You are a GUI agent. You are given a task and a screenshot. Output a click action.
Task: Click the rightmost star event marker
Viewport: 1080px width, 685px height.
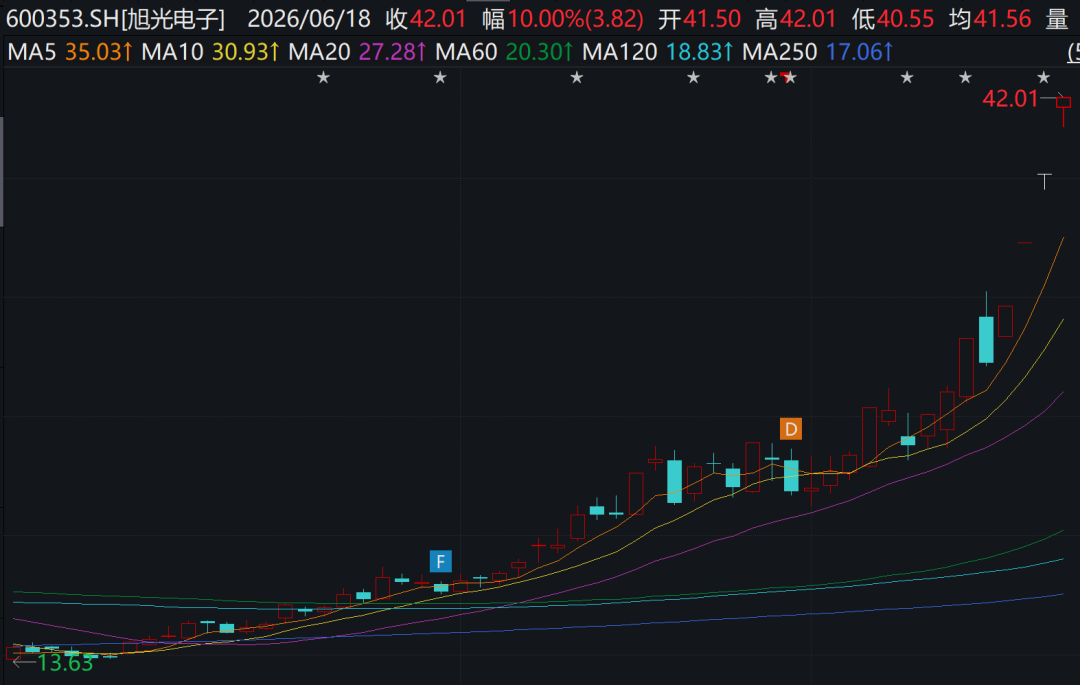[1043, 78]
